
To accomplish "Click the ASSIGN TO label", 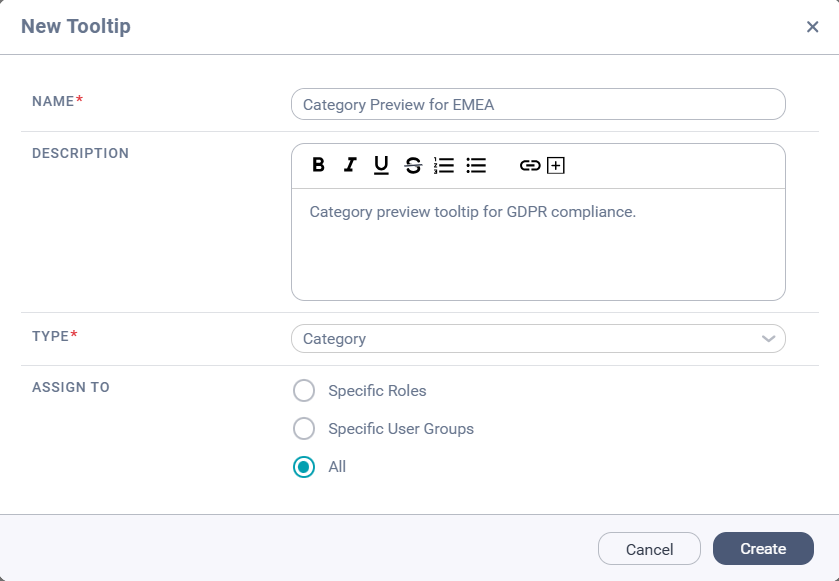I will click(71, 387).
